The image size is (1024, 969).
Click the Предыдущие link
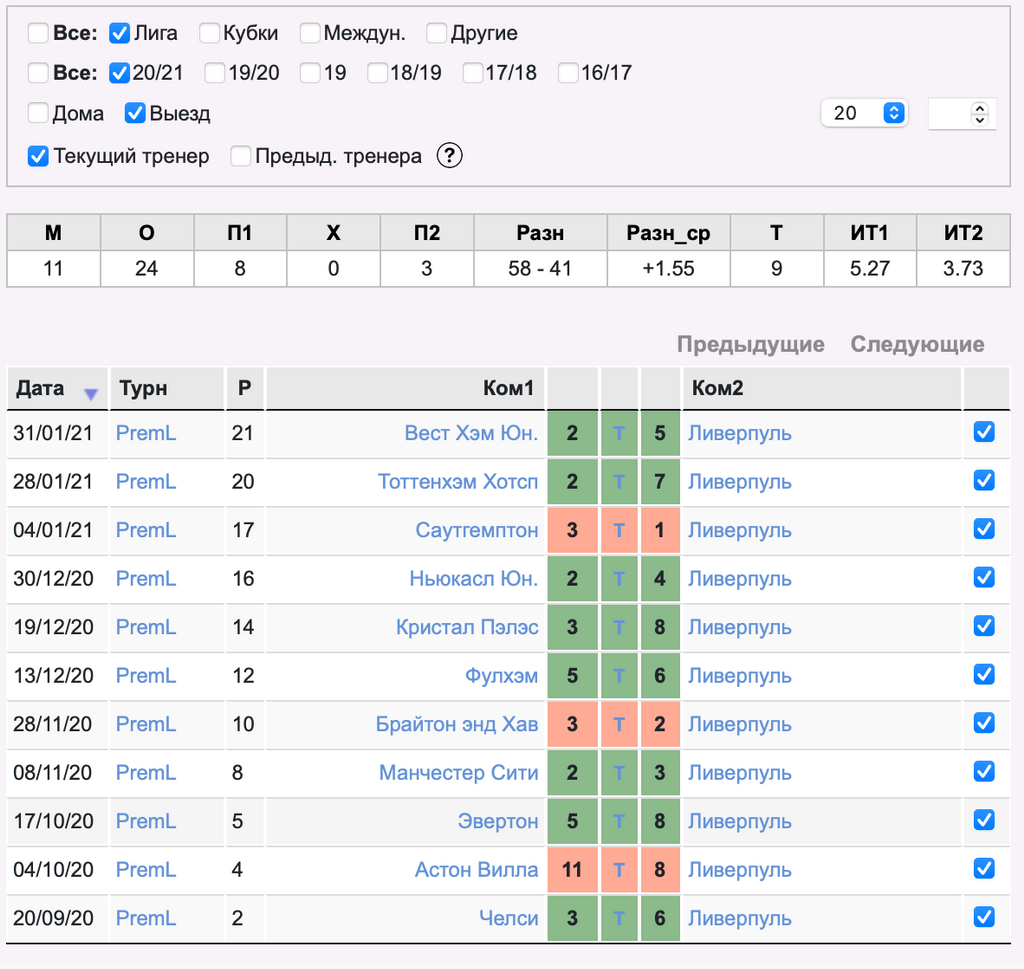click(750, 344)
